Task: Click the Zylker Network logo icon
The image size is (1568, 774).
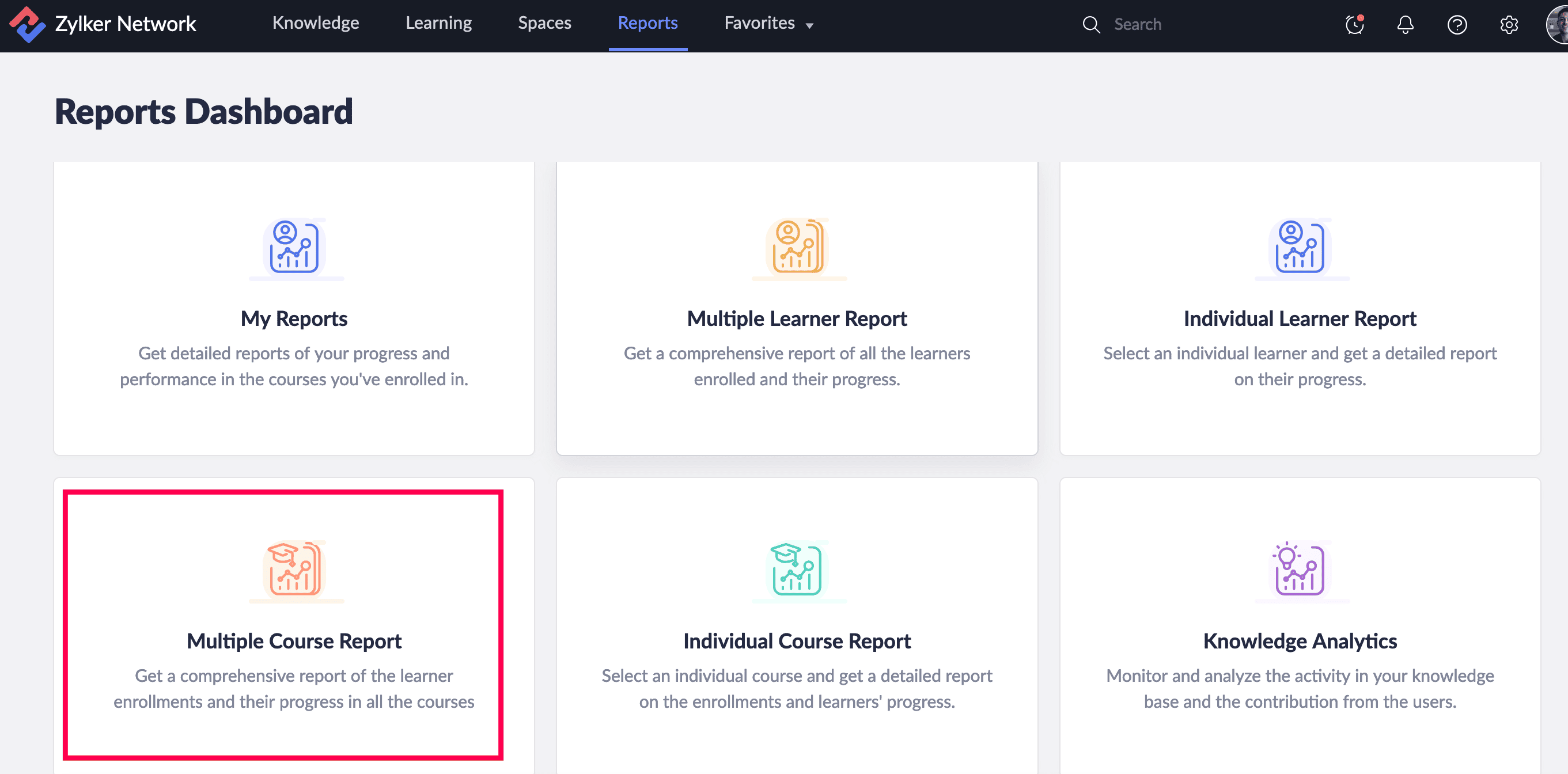Action: click(28, 24)
